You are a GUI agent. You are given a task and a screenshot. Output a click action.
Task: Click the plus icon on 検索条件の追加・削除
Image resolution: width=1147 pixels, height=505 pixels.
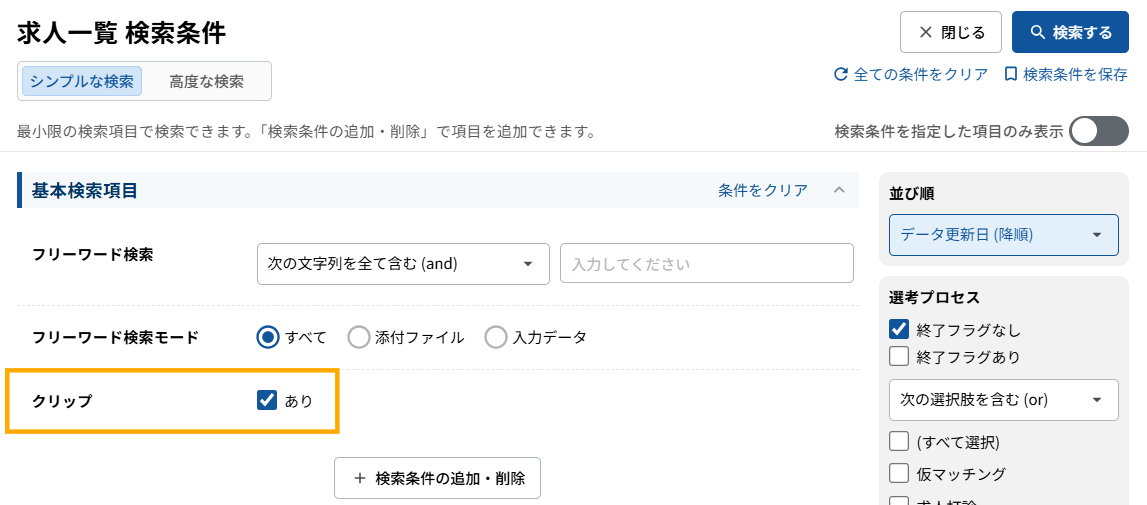[x=360, y=478]
